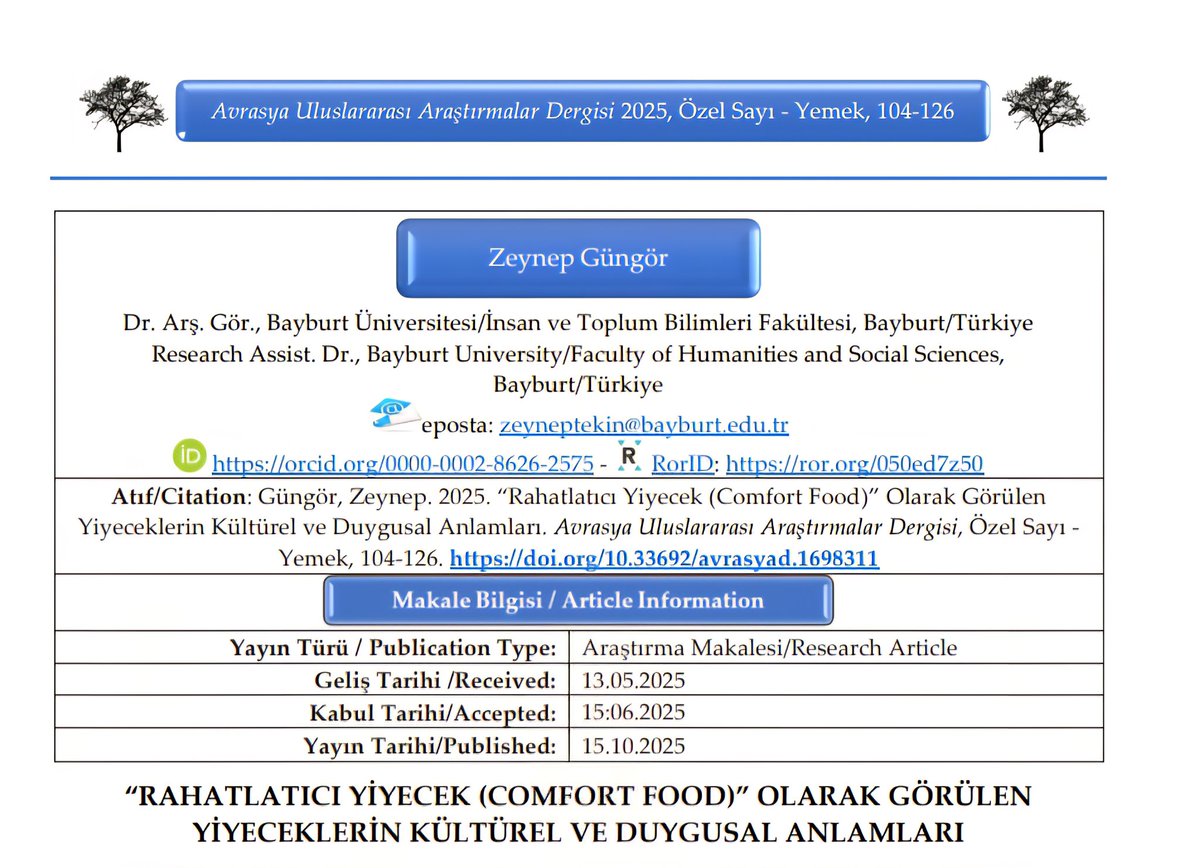1200x868 pixels.
Task: Open the ror.org/050ed7z50 link
Action: 855,463
